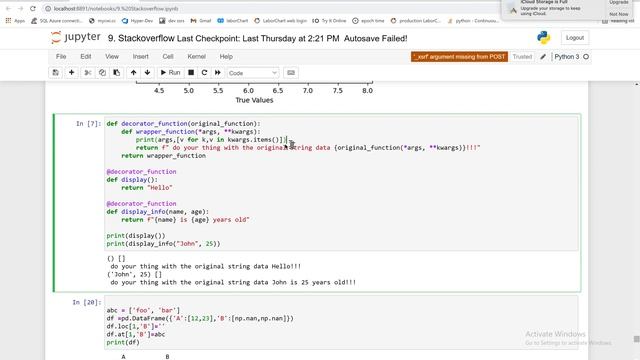Open the Gmail bookmark
The height and width of the screenshot is (360, 640).
pyautogui.click(x=201, y=20)
